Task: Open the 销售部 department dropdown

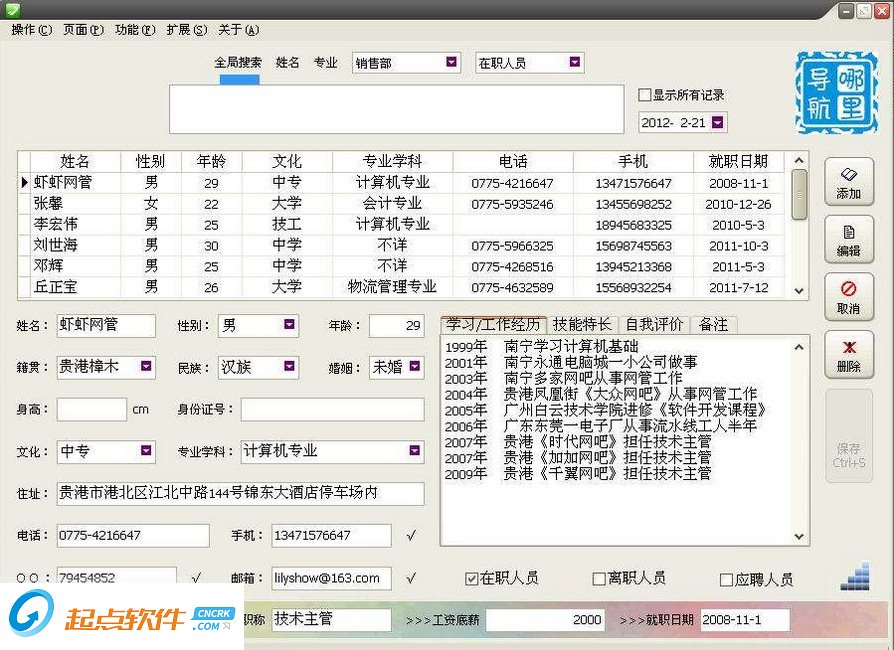Action: (452, 62)
